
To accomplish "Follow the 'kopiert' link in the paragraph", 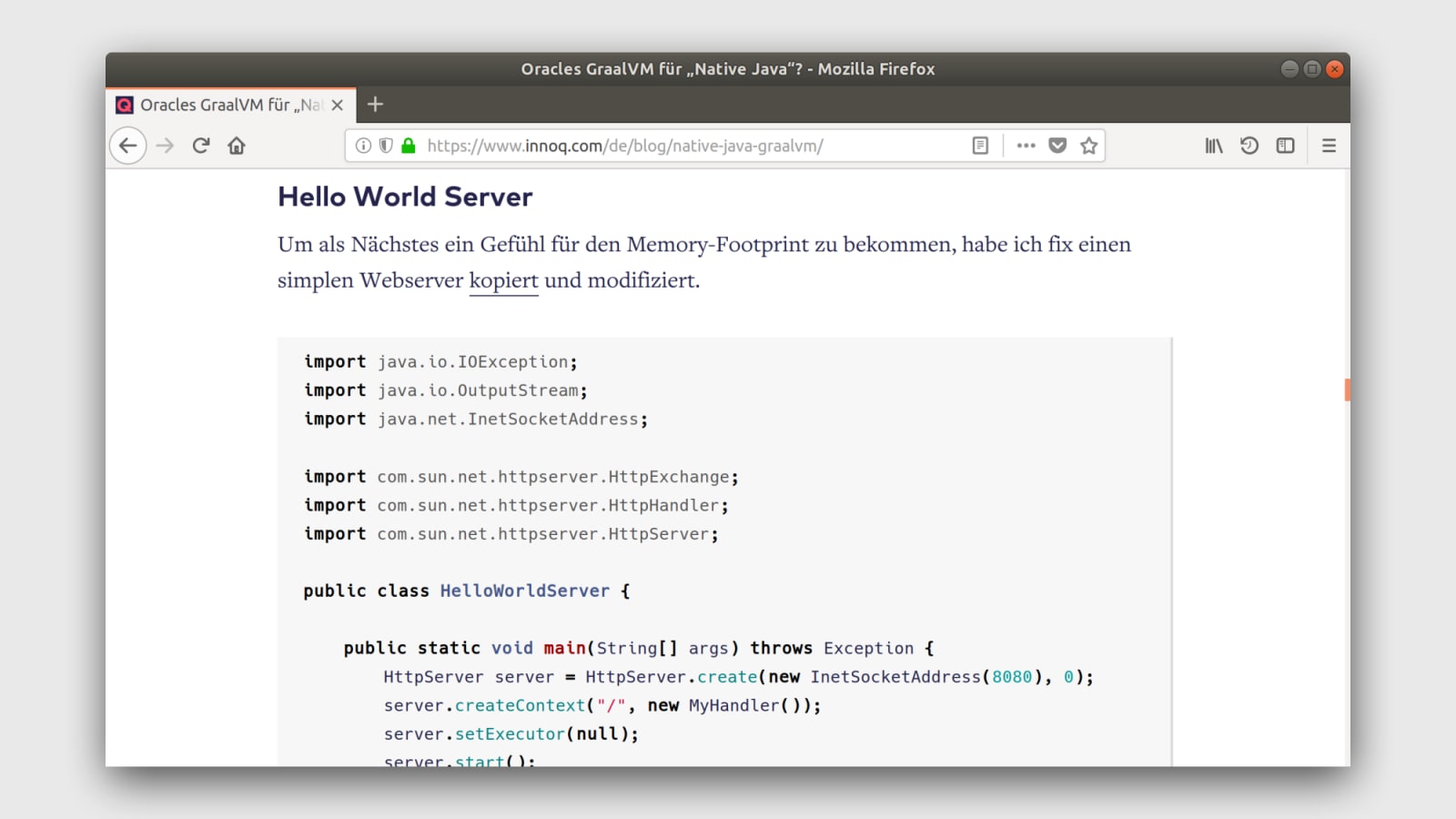I will (504, 280).
